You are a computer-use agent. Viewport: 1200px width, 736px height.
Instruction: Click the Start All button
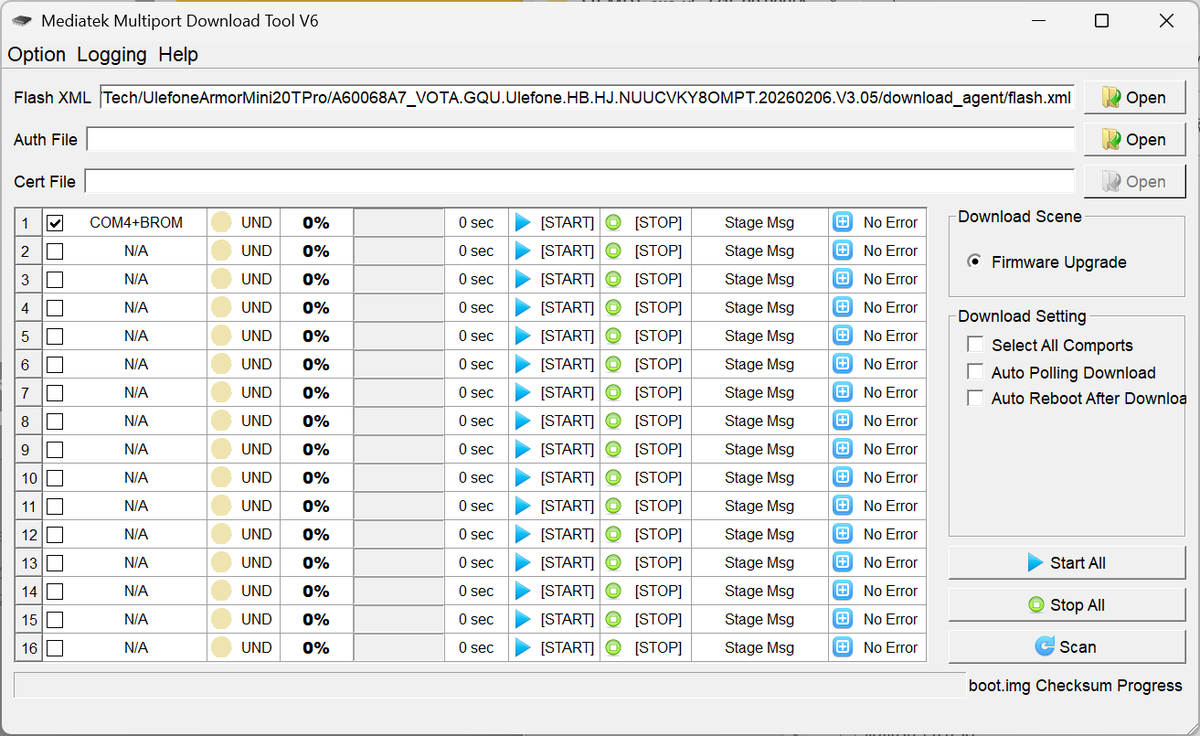tap(1067, 563)
